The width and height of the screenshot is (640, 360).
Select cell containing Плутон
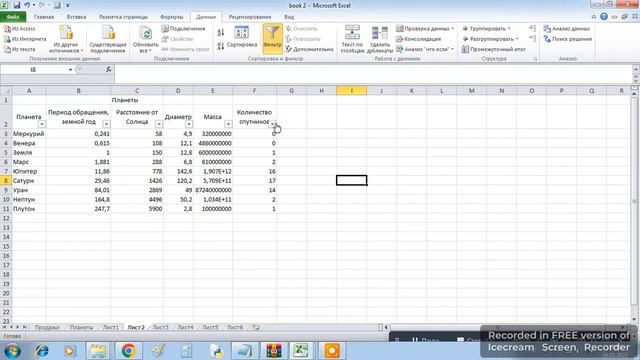(29, 209)
